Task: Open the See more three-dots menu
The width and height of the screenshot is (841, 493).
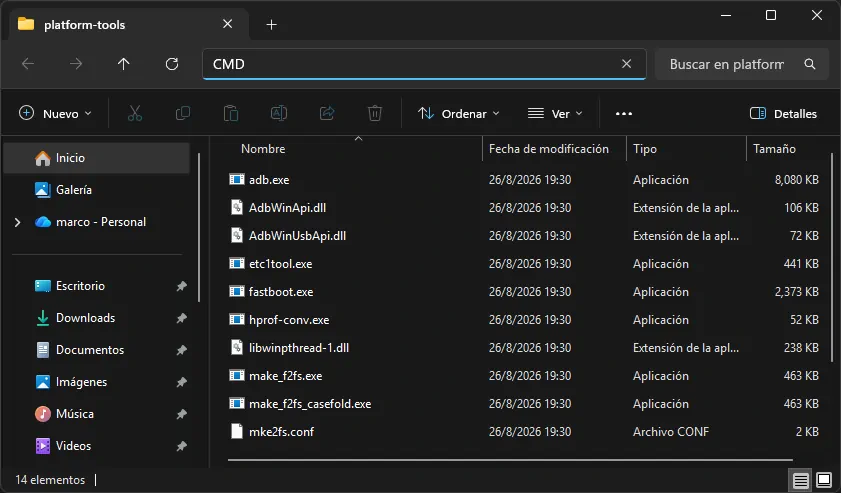Action: pyautogui.click(x=624, y=113)
